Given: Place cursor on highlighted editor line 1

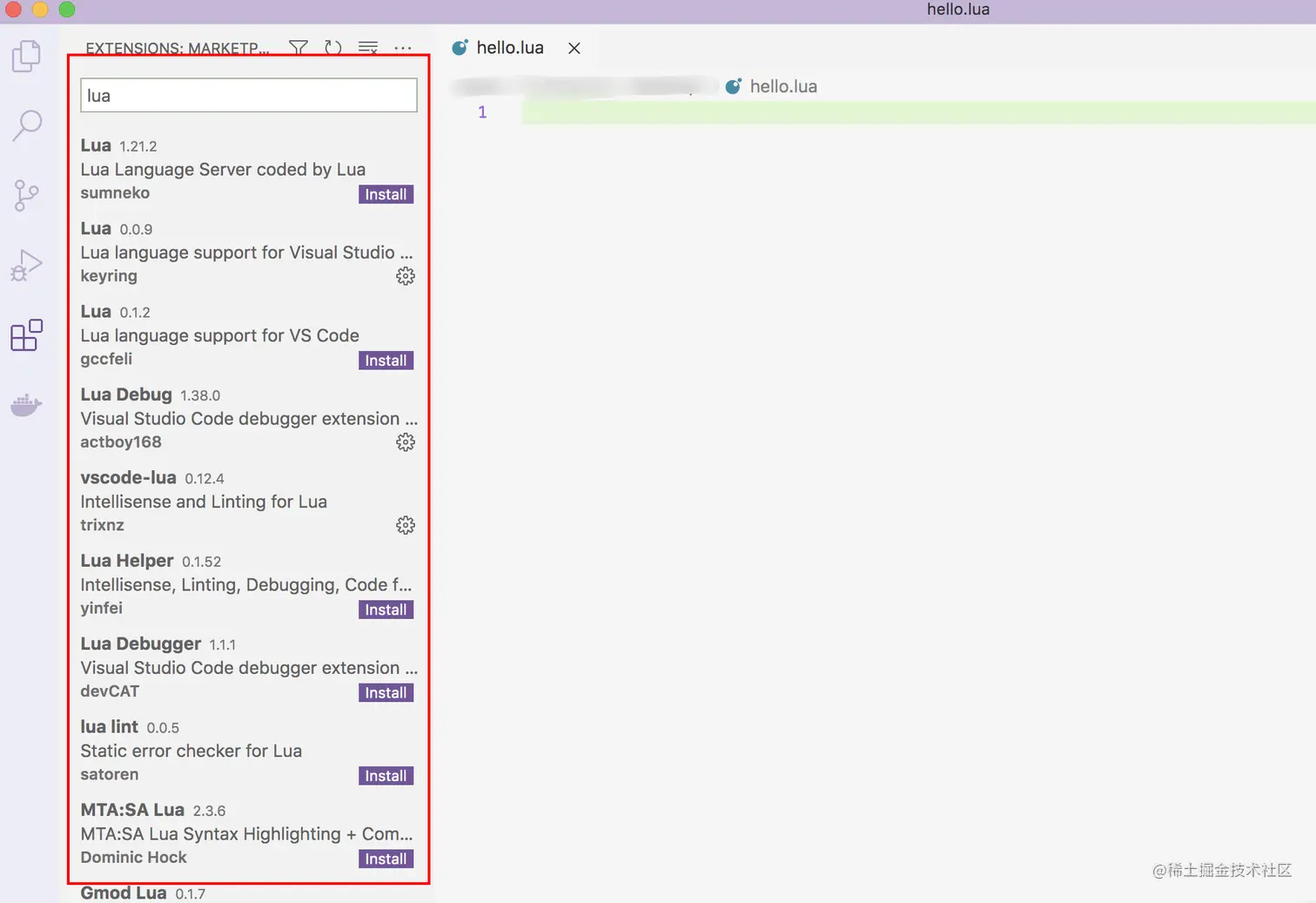Looking at the screenshot, I should 919,112.
